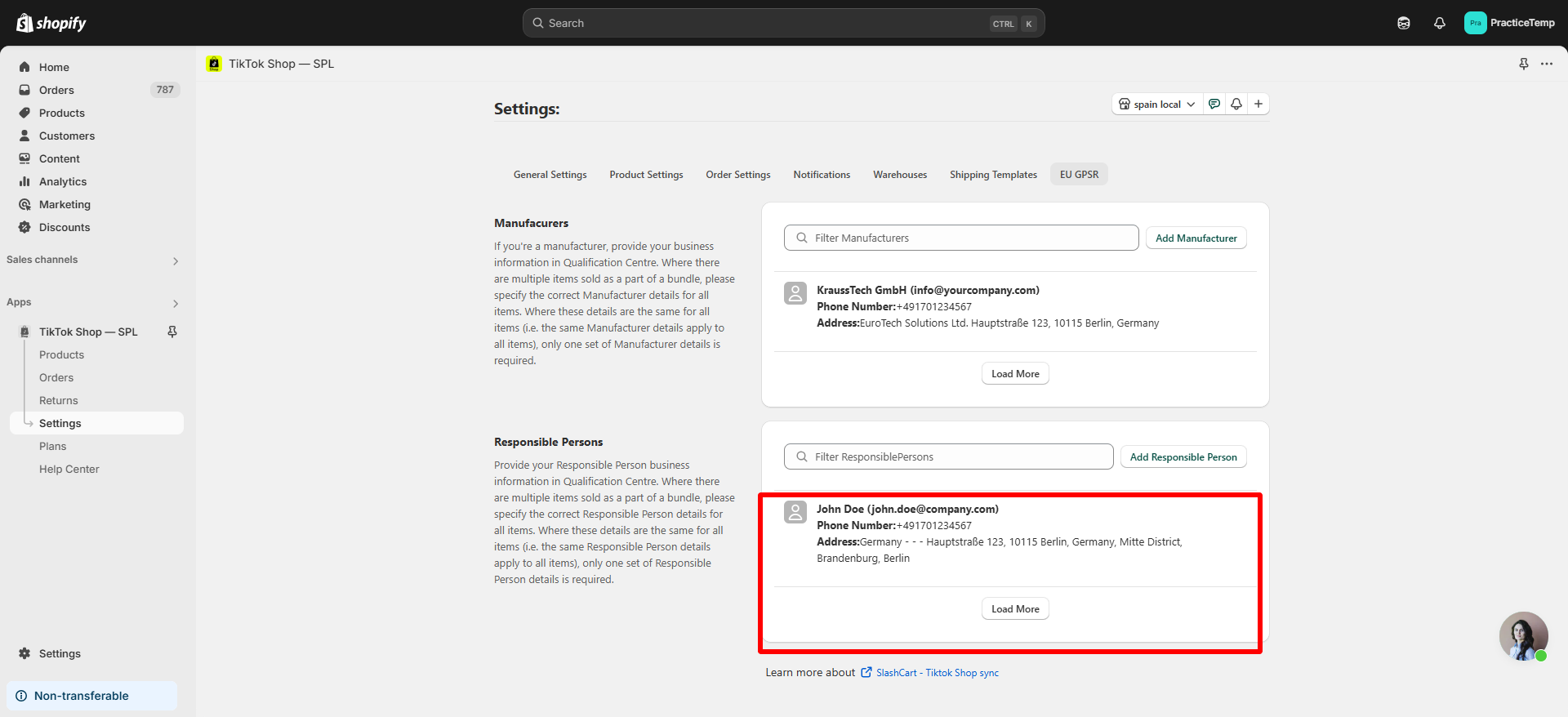This screenshot has width=1568, height=717.
Task: Open the Shipping Templates tab
Action: [x=993, y=175]
